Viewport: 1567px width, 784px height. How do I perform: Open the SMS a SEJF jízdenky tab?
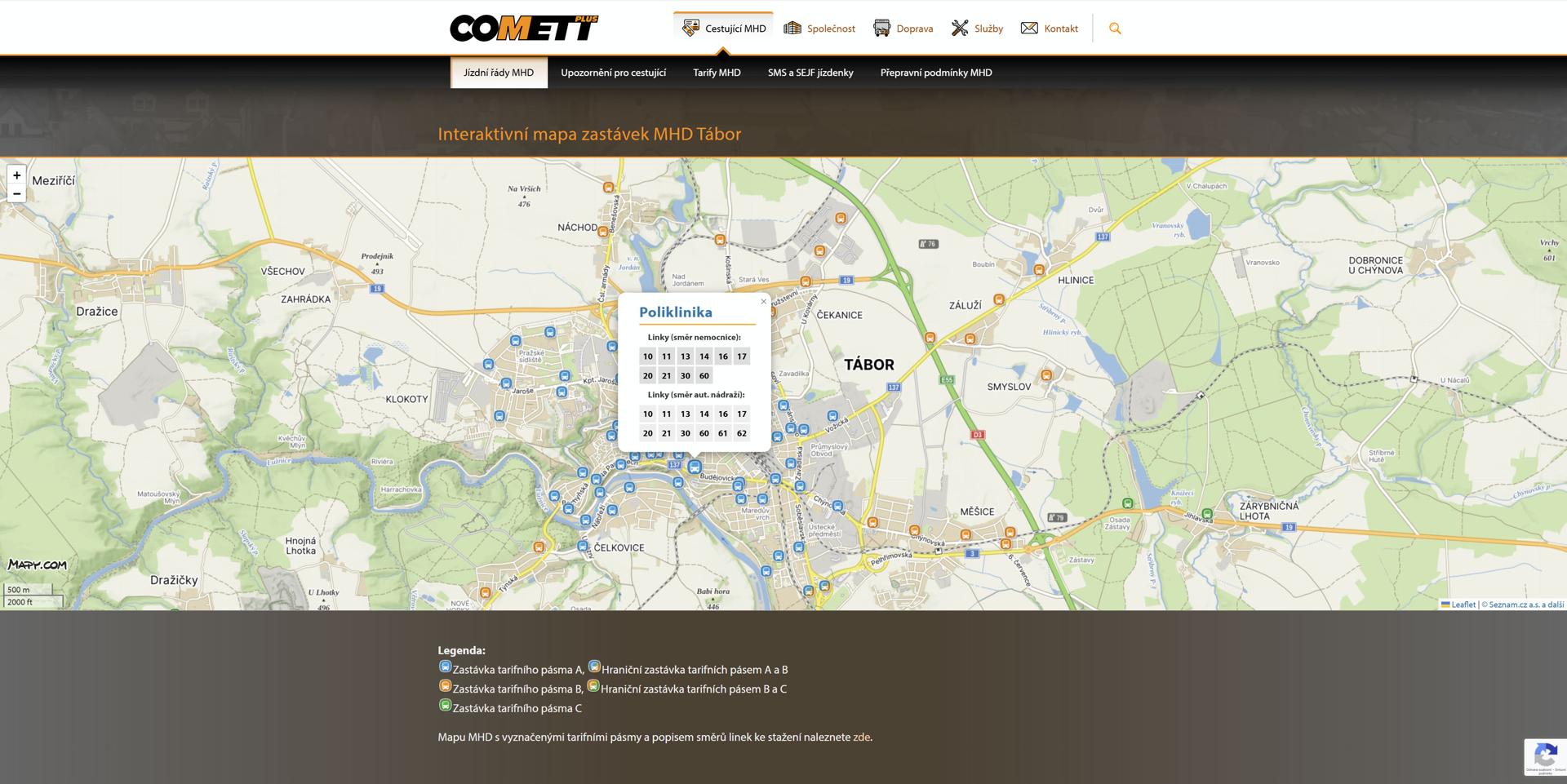810,73
